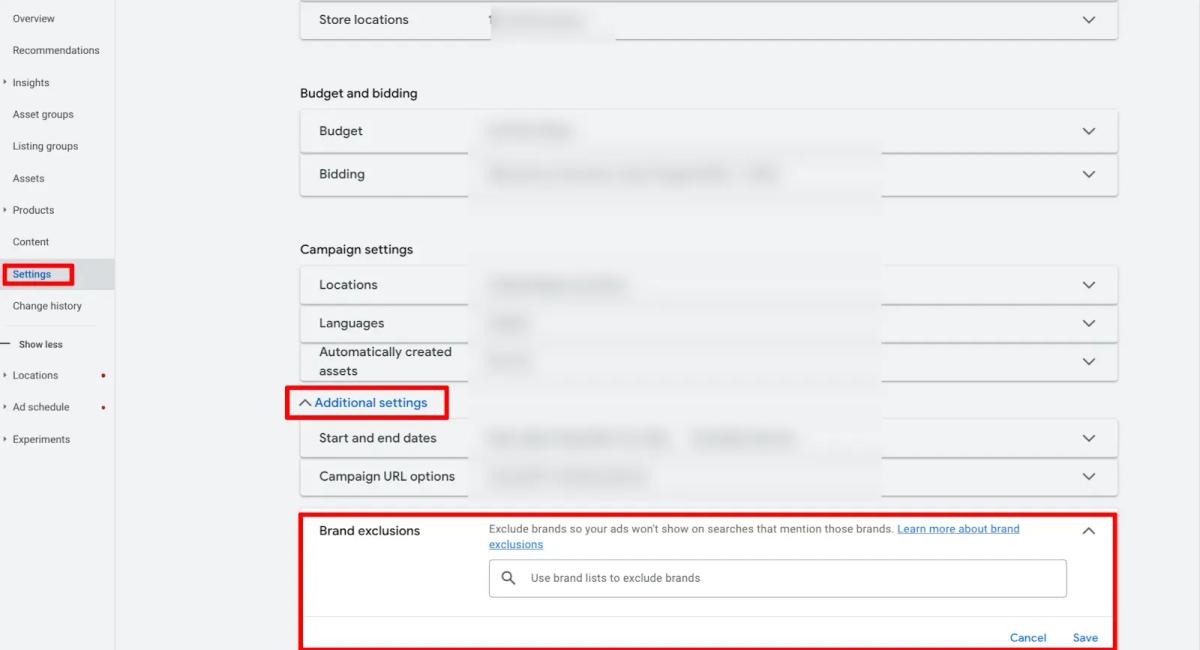This screenshot has width=1200, height=650.
Task: Click the brand lists search field
Action: [x=778, y=578]
